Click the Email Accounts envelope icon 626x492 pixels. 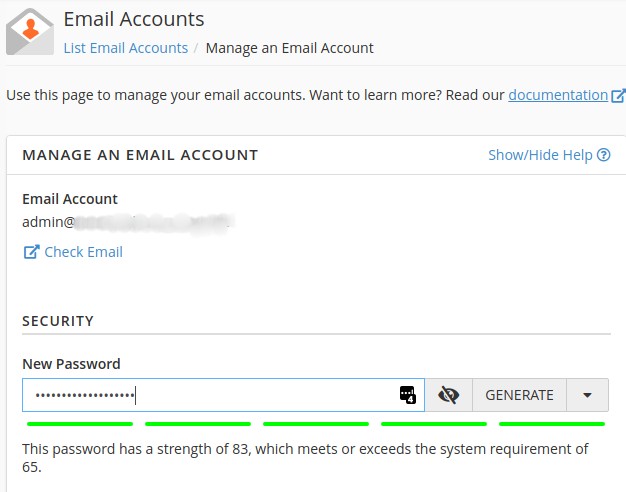pyautogui.click(x=30, y=31)
